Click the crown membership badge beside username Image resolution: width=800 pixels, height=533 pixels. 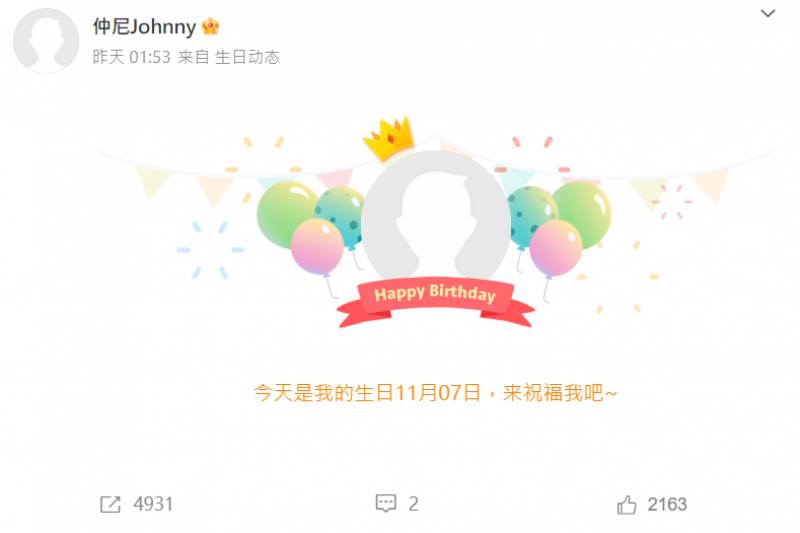point(210,26)
